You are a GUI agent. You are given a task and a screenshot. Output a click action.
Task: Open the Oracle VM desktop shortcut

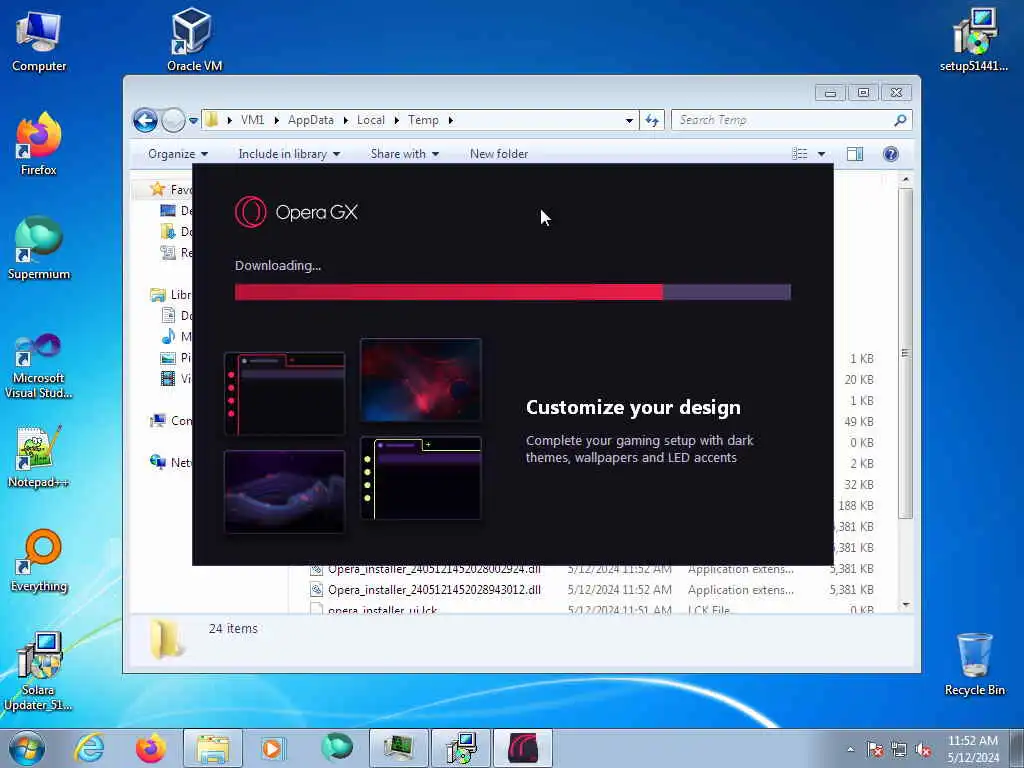pyautogui.click(x=194, y=40)
